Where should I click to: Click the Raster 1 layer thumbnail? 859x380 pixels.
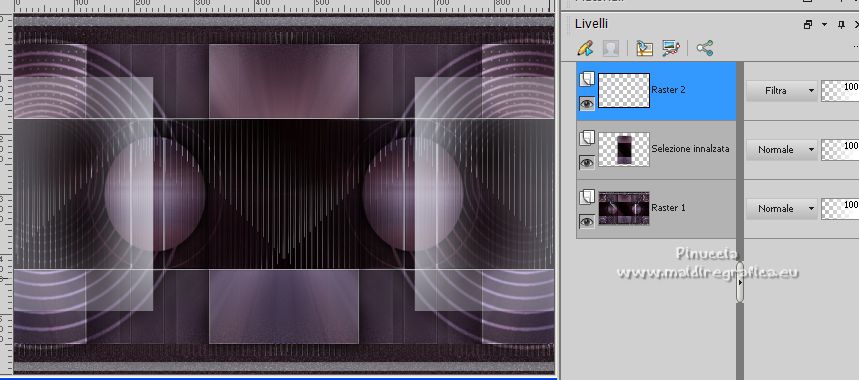[x=624, y=208]
